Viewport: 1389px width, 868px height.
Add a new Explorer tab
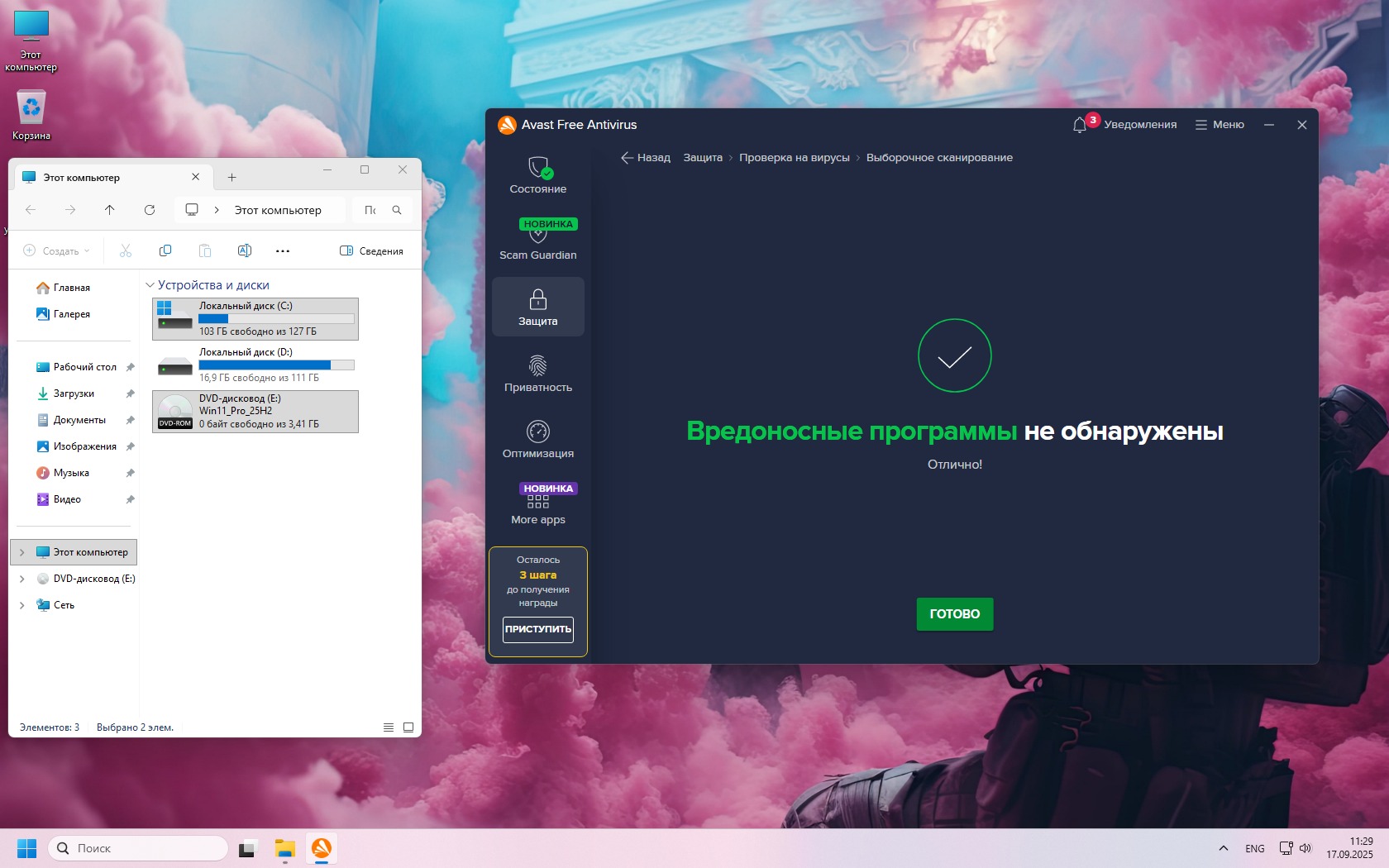click(232, 178)
